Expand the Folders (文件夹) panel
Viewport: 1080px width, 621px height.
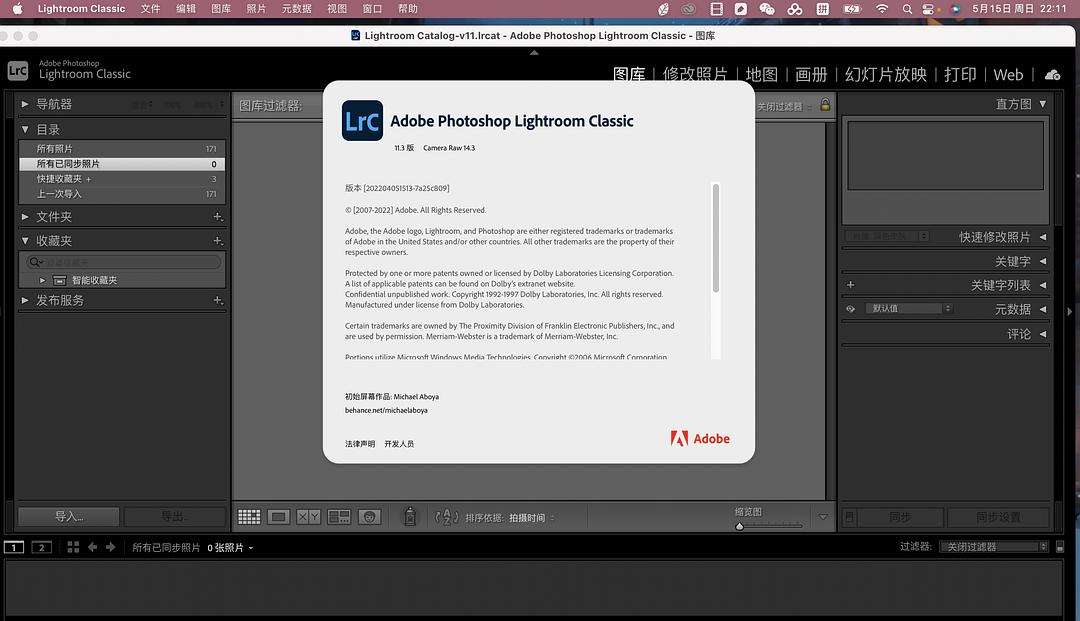[x=25, y=216]
